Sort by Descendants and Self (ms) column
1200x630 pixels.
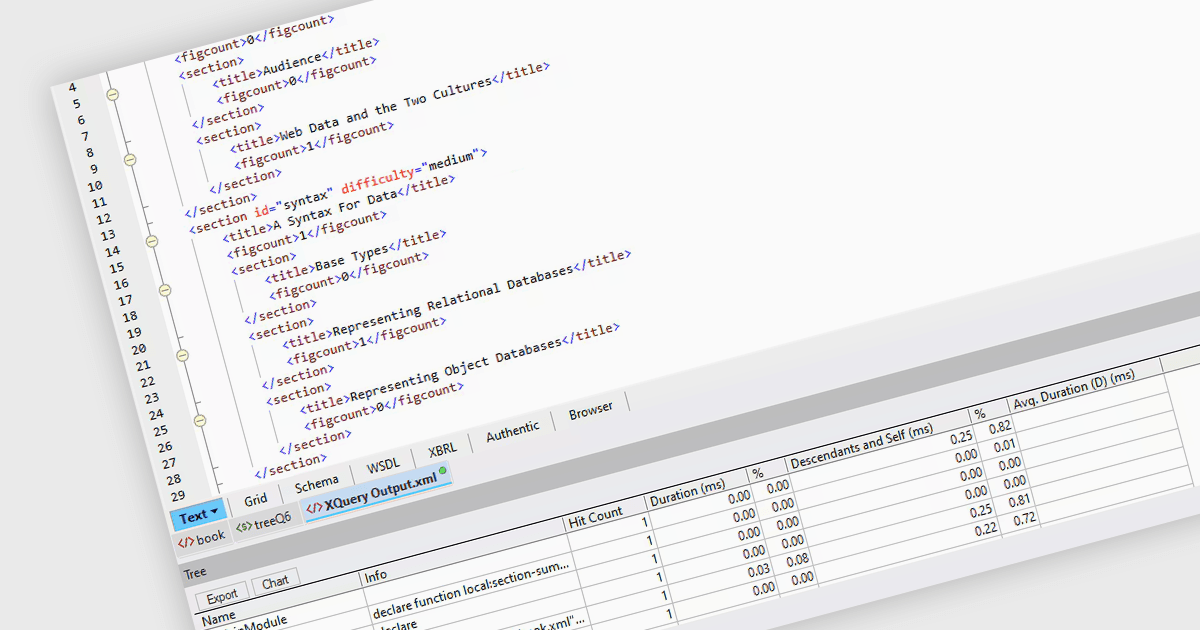coord(862,445)
